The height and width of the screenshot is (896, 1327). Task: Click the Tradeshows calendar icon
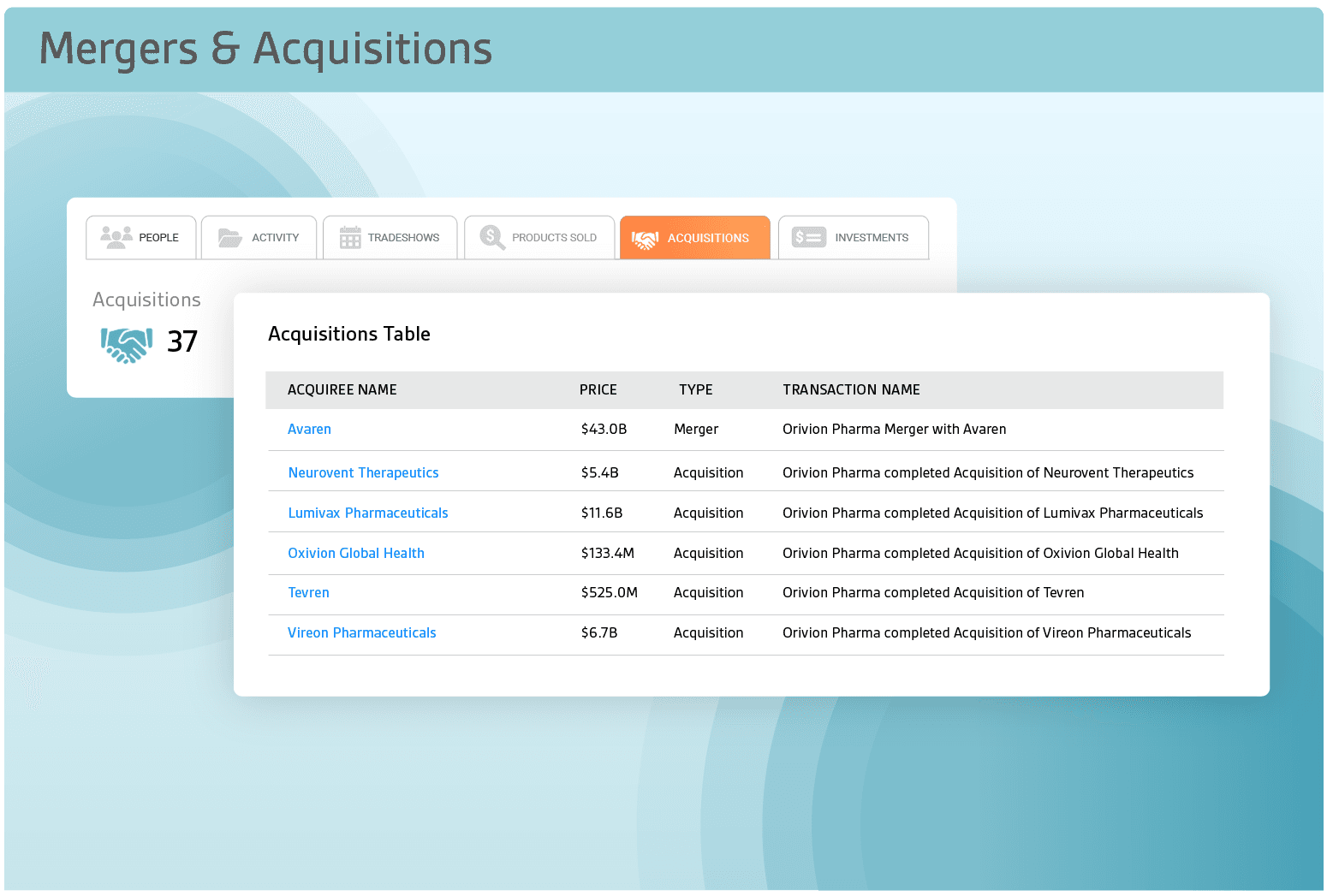pos(350,237)
